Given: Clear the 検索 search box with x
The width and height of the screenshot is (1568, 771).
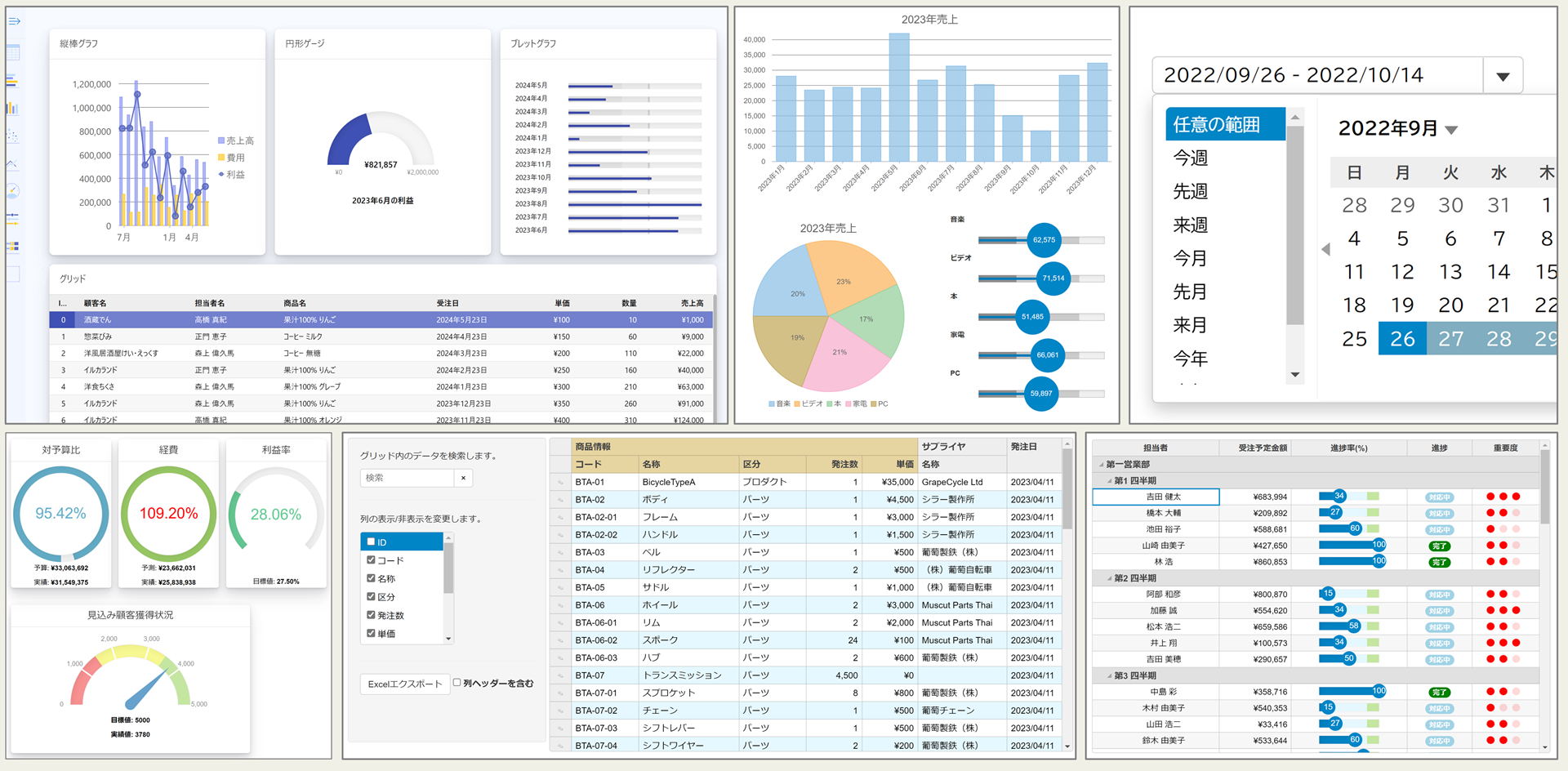Looking at the screenshot, I should [463, 478].
